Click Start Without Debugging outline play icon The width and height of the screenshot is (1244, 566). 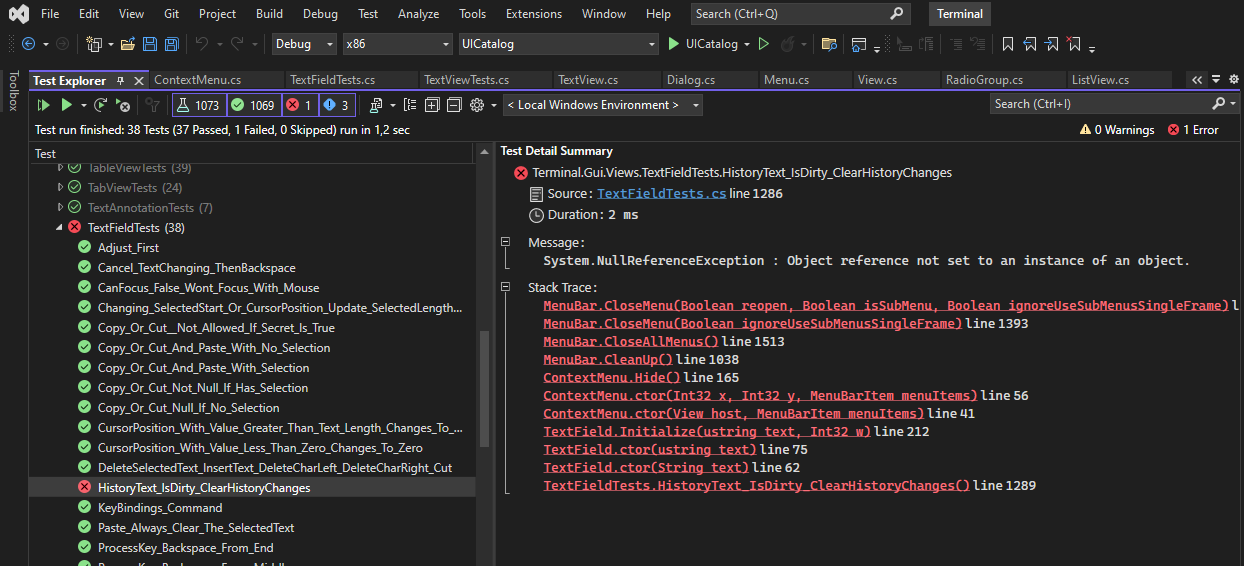pos(764,44)
